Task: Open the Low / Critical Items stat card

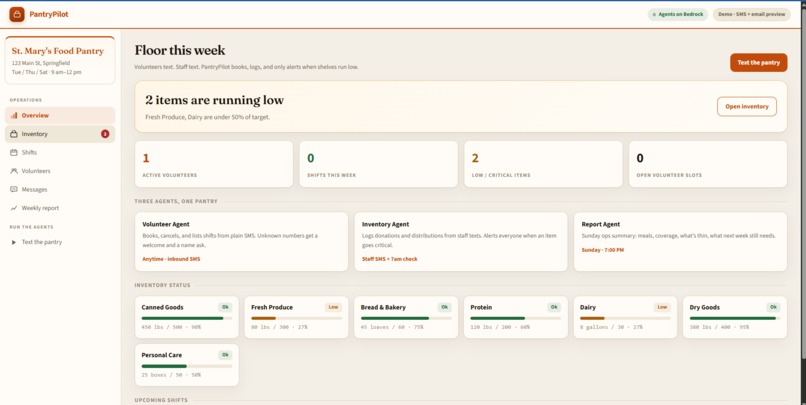Action: 543,164
